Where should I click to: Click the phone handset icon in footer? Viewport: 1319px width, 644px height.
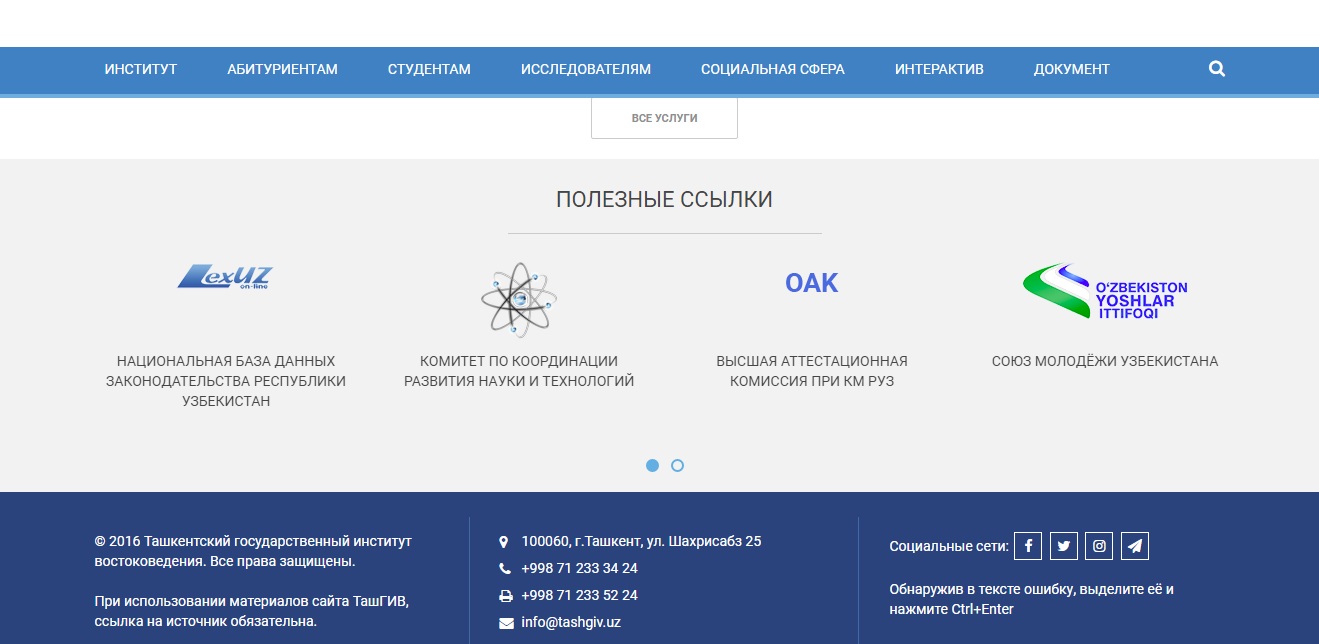tap(504, 569)
